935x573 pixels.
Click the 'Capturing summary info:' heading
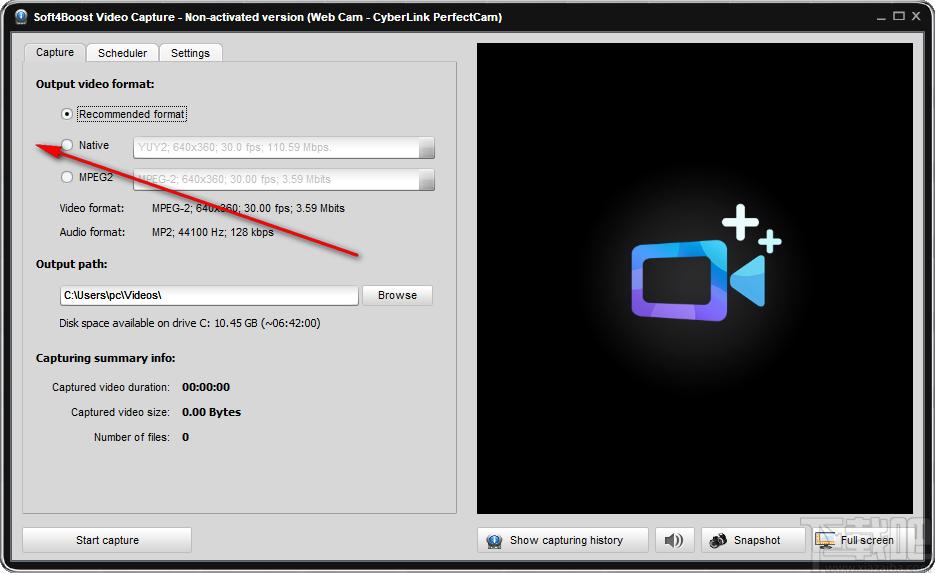coord(106,358)
